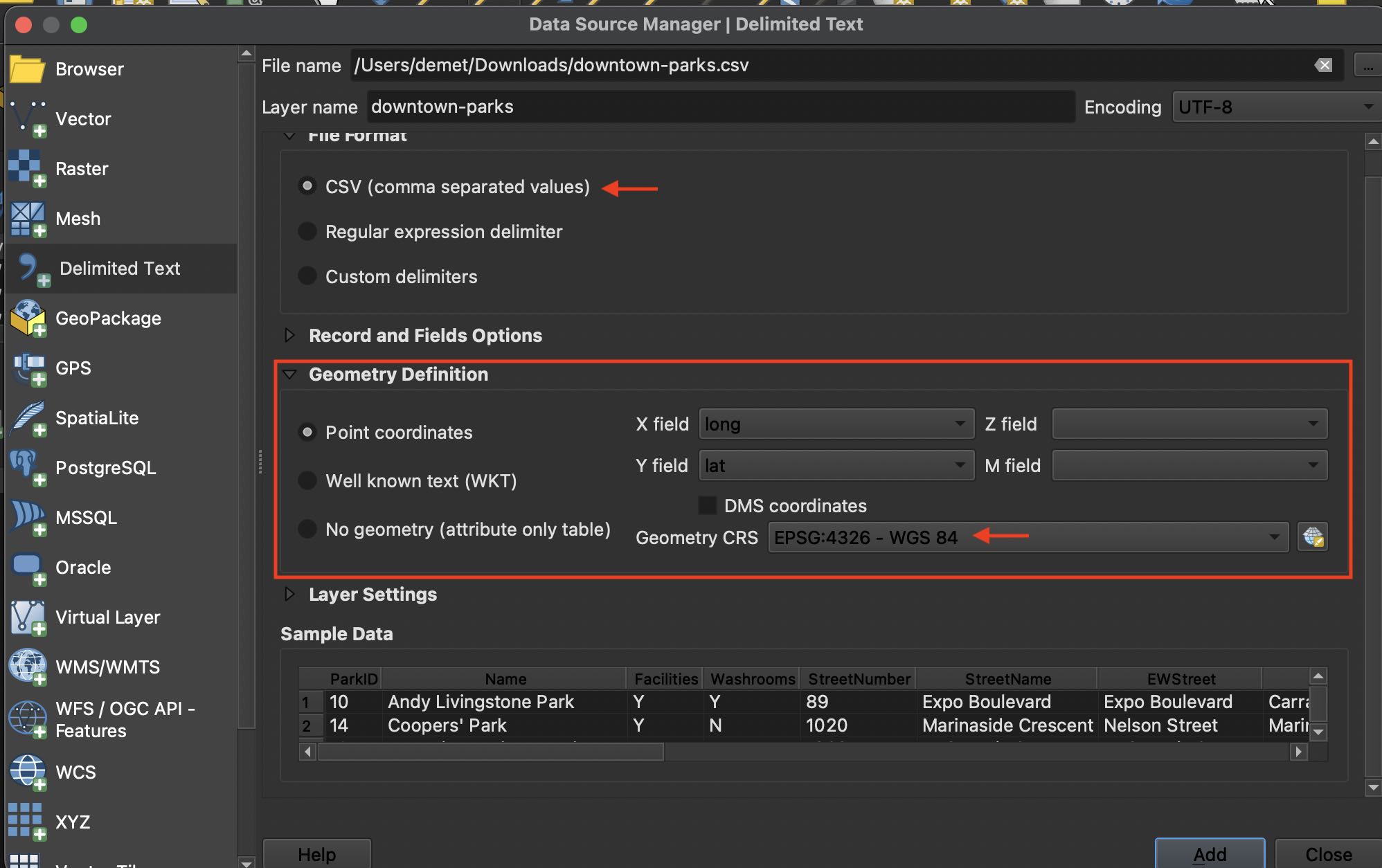The image size is (1382, 868).
Task: Open the Select CRS globe button
Action: [1313, 537]
